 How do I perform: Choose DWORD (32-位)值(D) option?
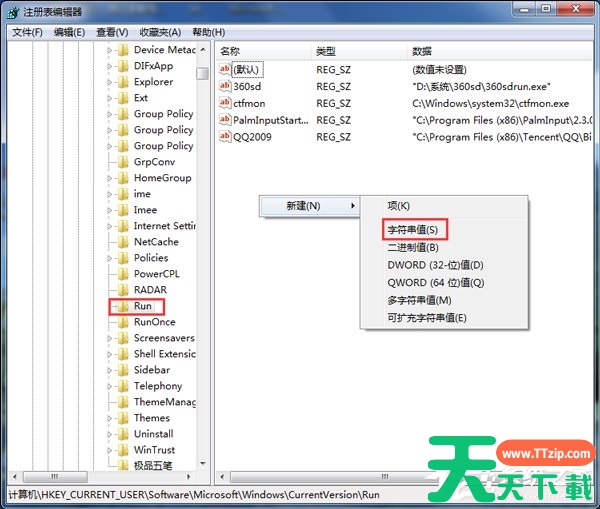tap(444, 265)
